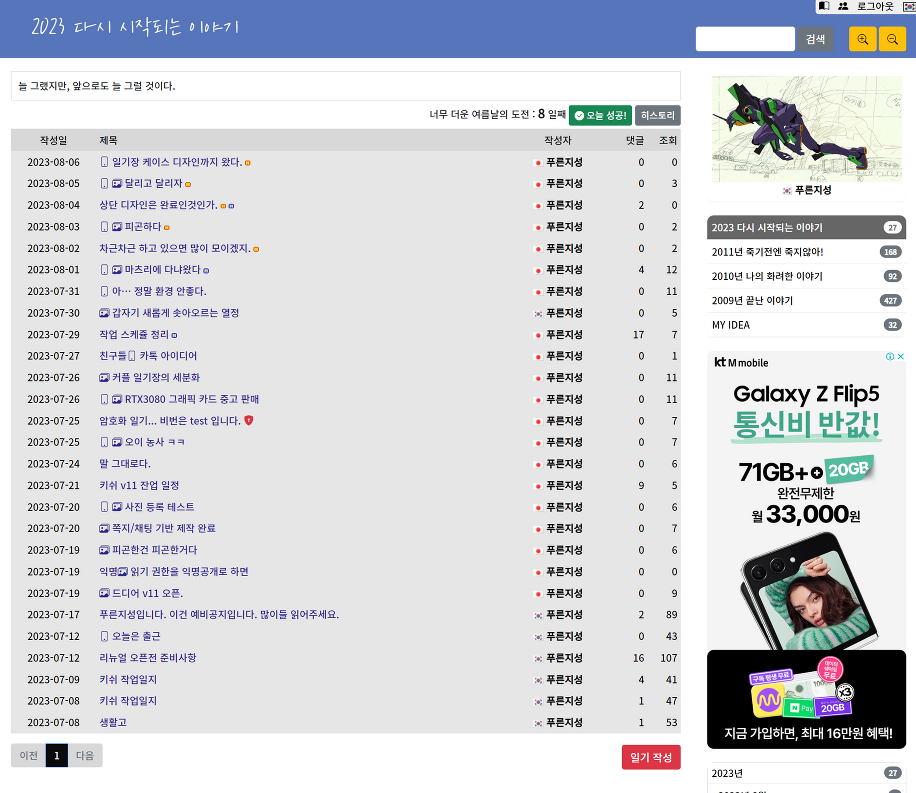Close the kt M mobile advertisement
This screenshot has height=793, width=916.
click(900, 357)
